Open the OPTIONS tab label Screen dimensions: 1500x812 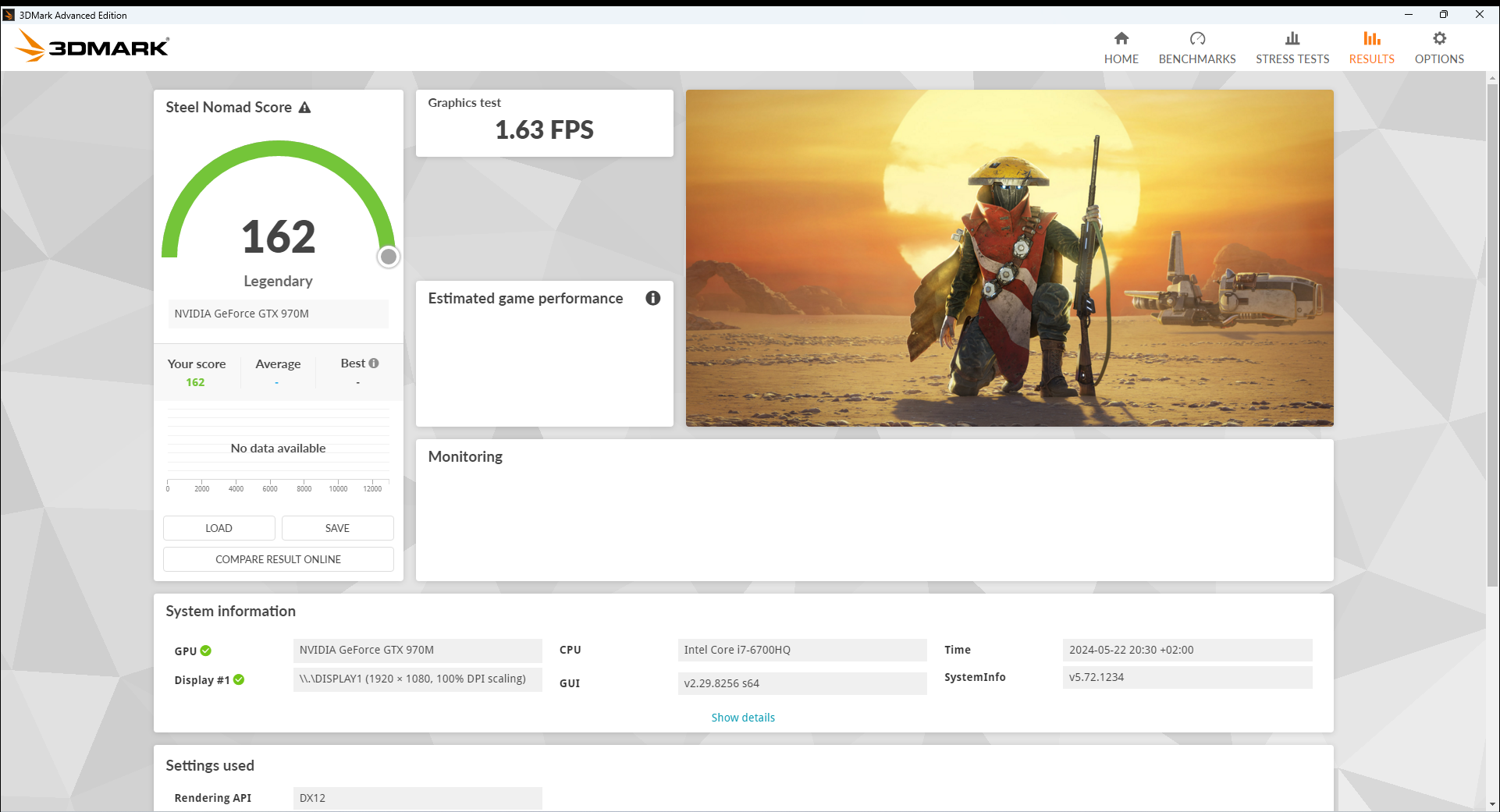[x=1439, y=59]
